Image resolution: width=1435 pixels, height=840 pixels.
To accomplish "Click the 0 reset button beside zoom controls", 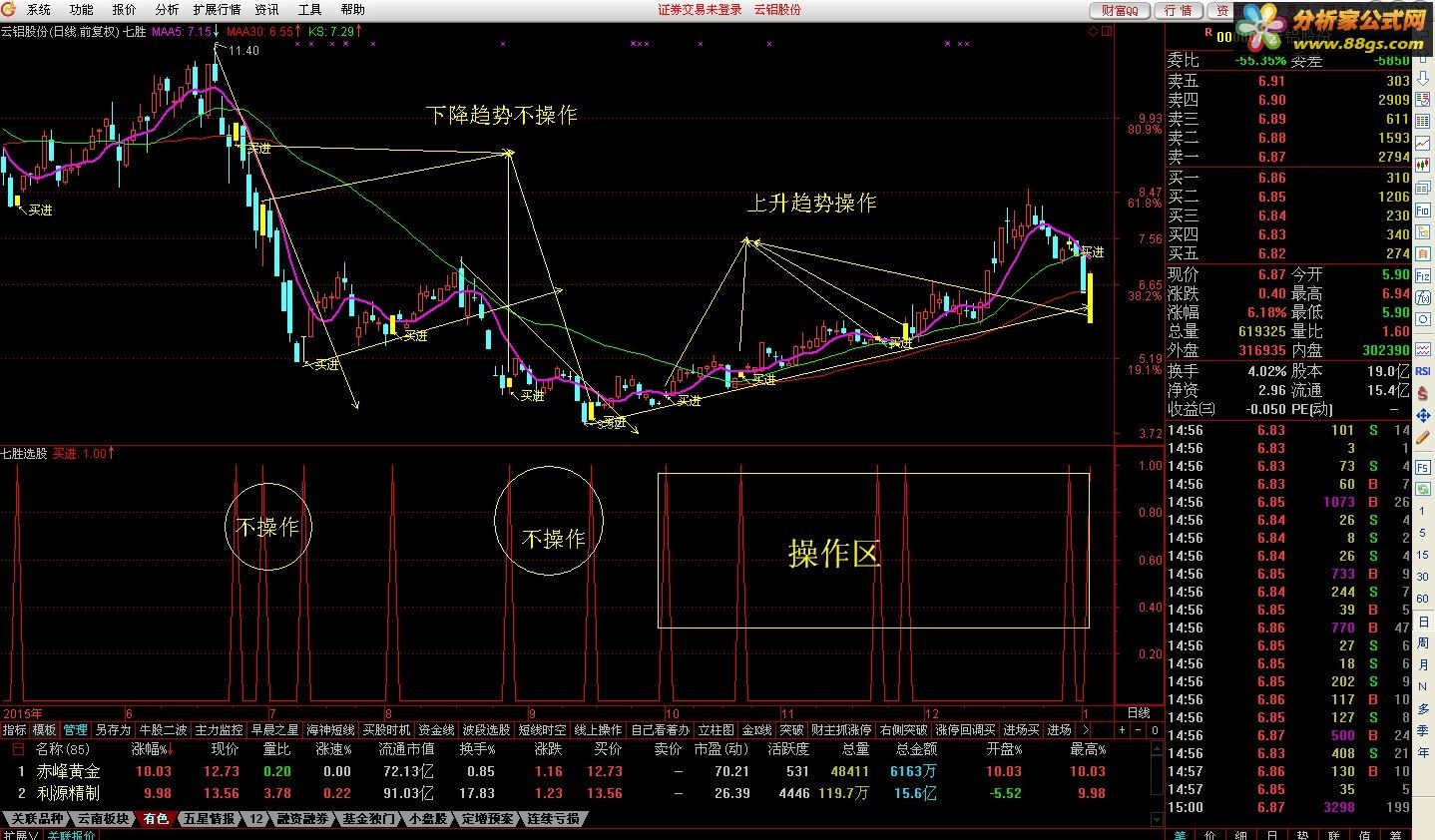I will click(1155, 730).
